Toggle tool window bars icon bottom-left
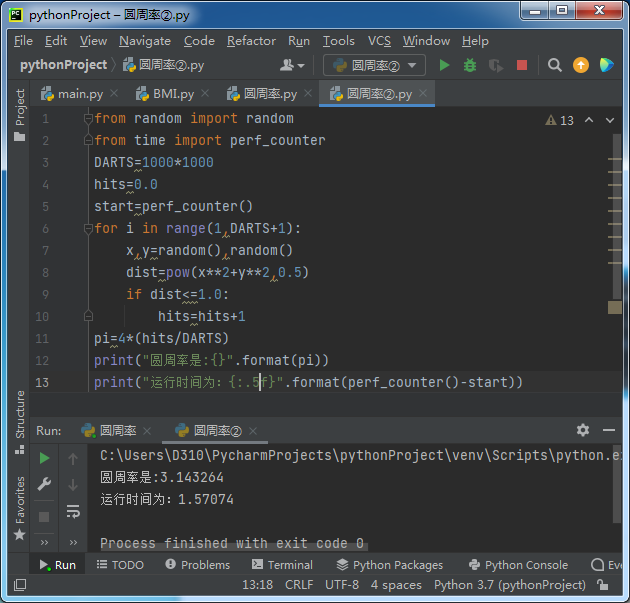This screenshot has width=630, height=603. click(x=20, y=585)
